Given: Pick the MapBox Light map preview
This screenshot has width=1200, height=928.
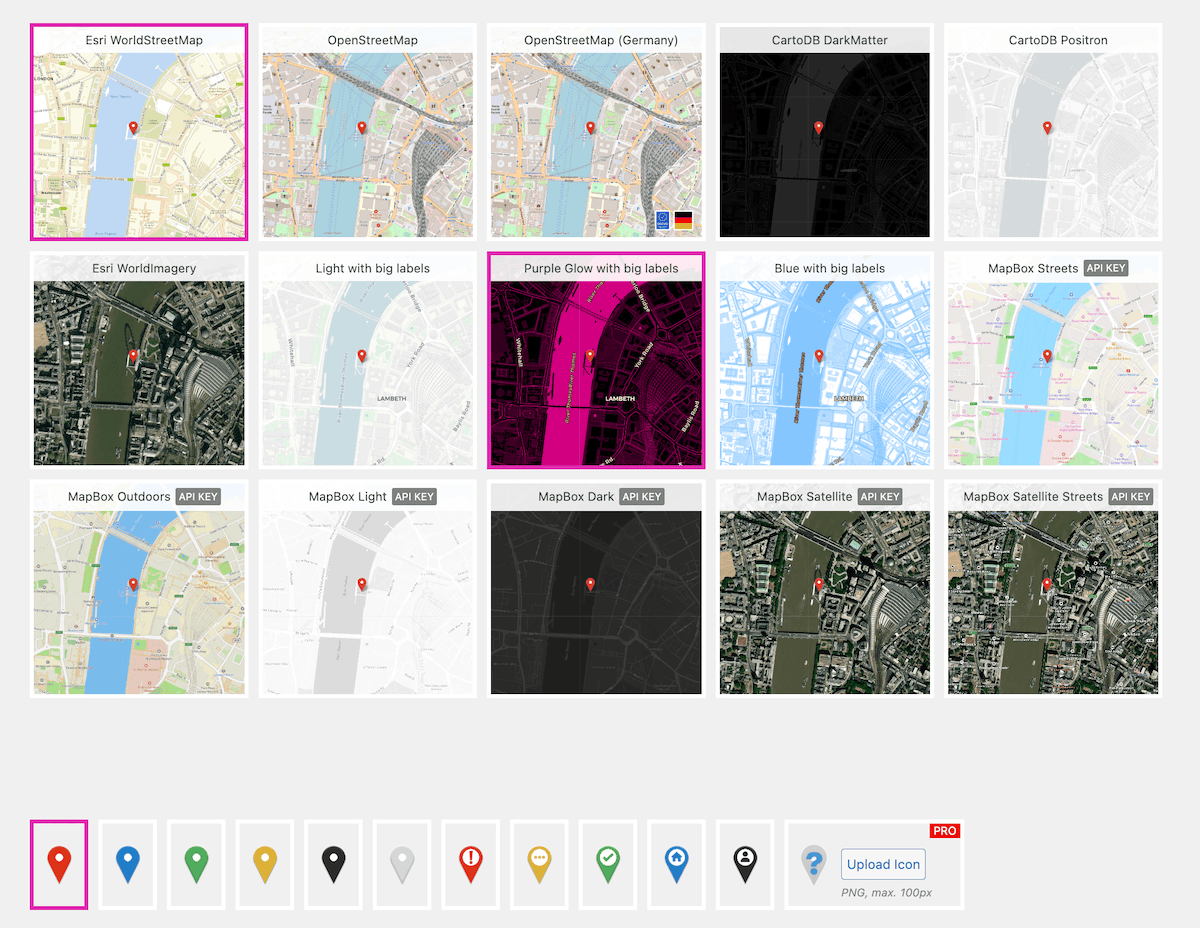Looking at the screenshot, I should pos(368,588).
